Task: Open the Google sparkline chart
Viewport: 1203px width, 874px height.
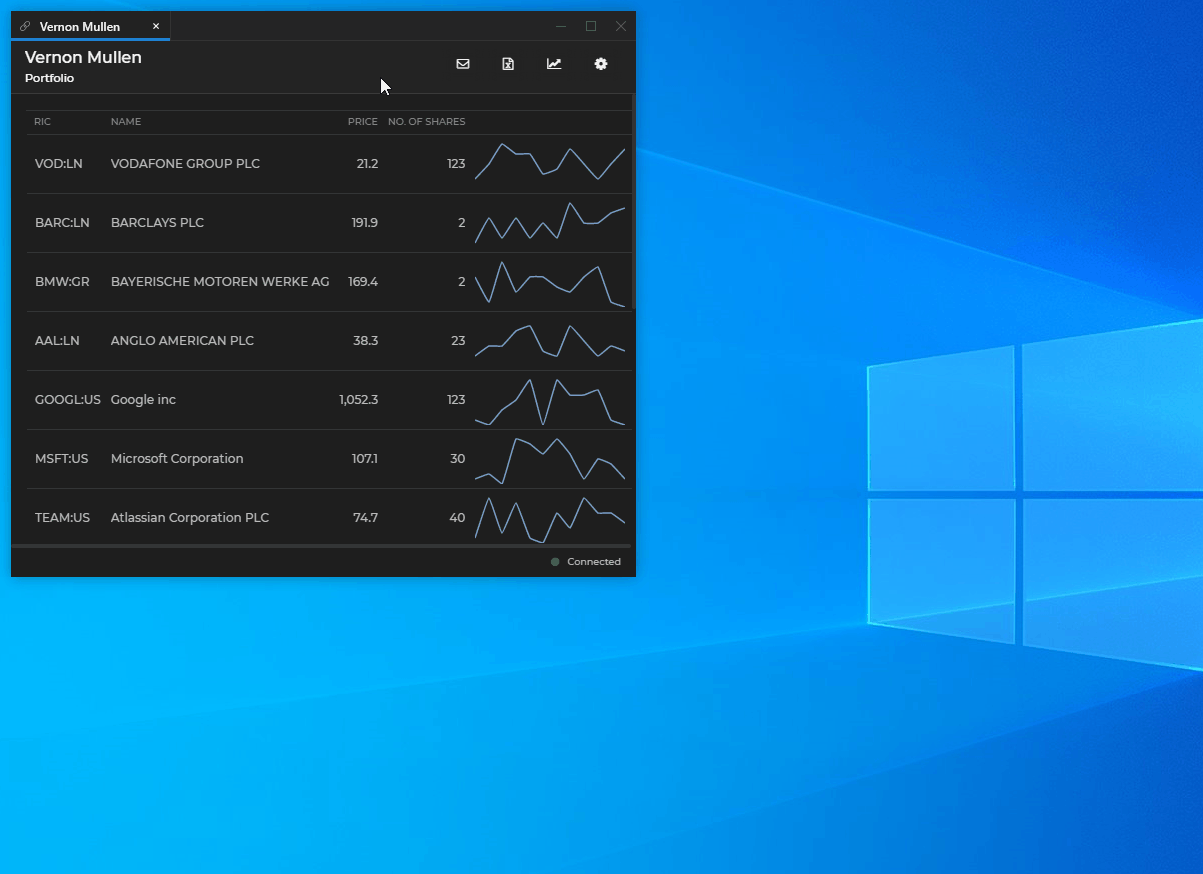Action: [x=550, y=402]
